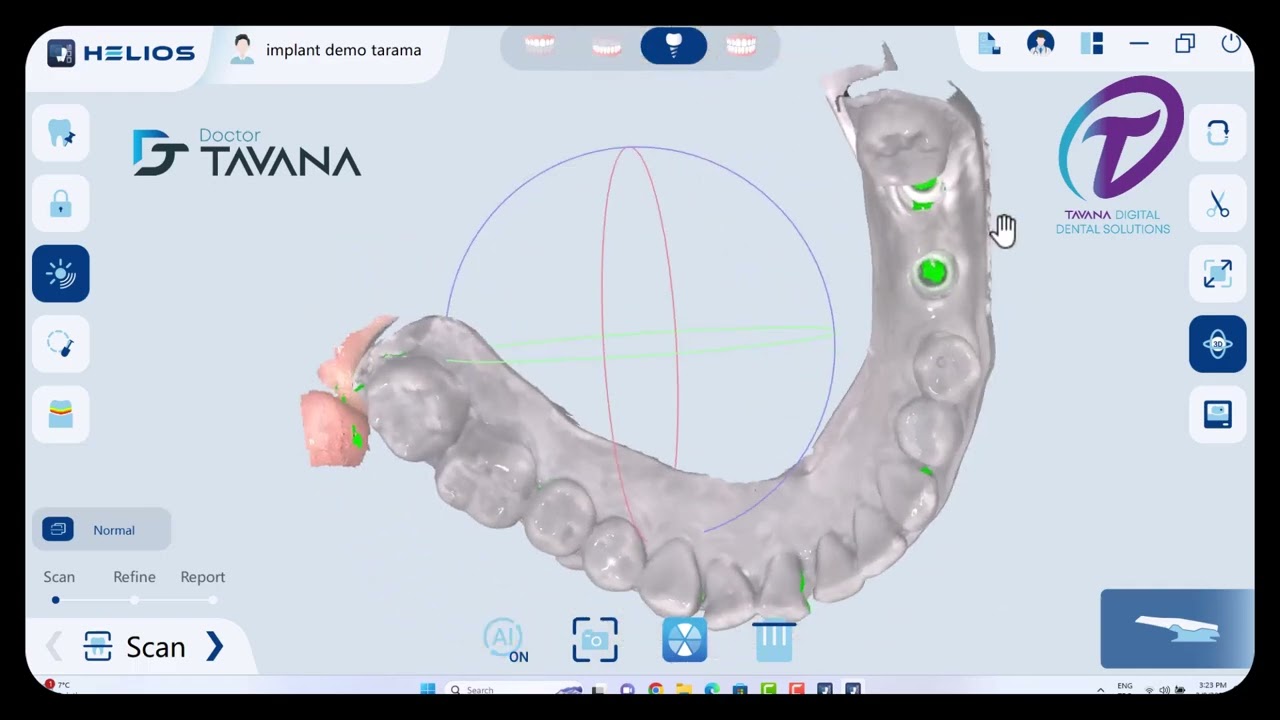The height and width of the screenshot is (720, 1280).
Task: Open the doctor account icon
Action: [1041, 44]
